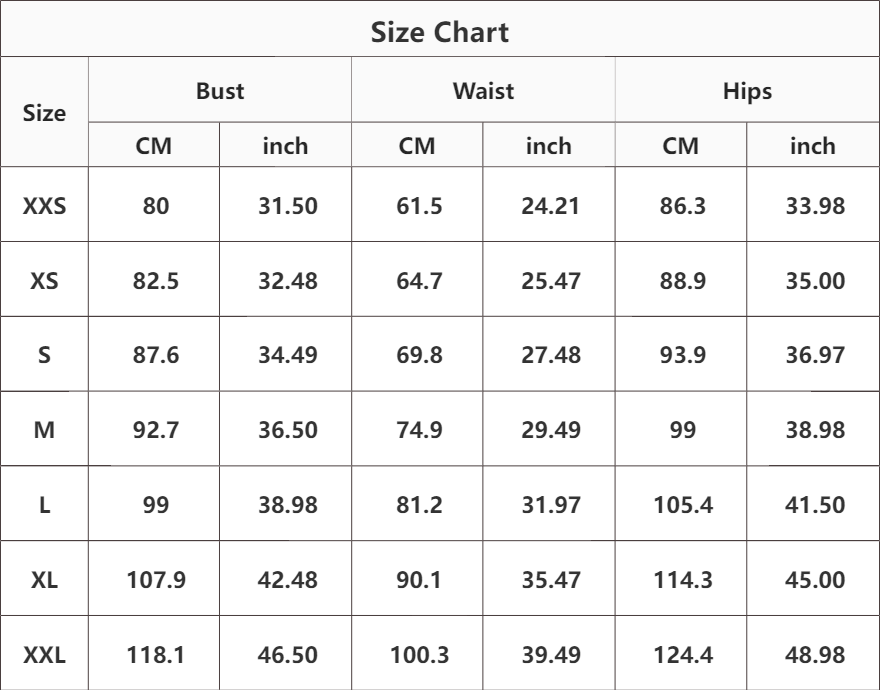The width and height of the screenshot is (880, 690).
Task: Click the Size header cell
Action: click(x=44, y=113)
